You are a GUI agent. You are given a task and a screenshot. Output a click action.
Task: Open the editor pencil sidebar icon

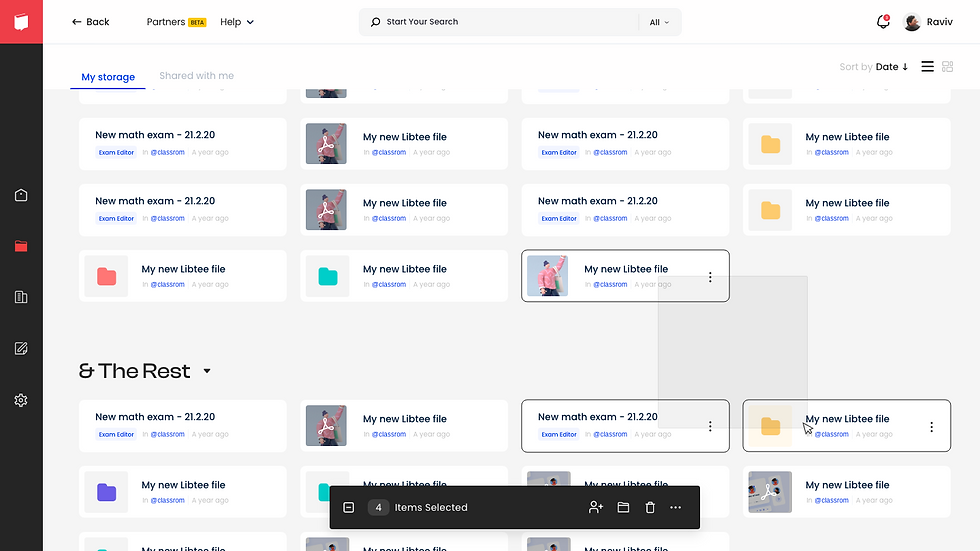tap(21, 349)
